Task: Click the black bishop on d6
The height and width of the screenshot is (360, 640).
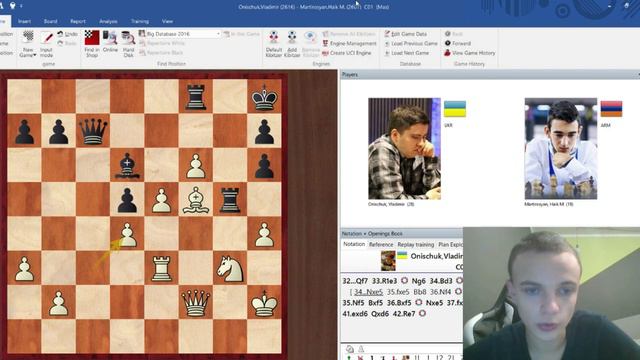Action: 127,165
